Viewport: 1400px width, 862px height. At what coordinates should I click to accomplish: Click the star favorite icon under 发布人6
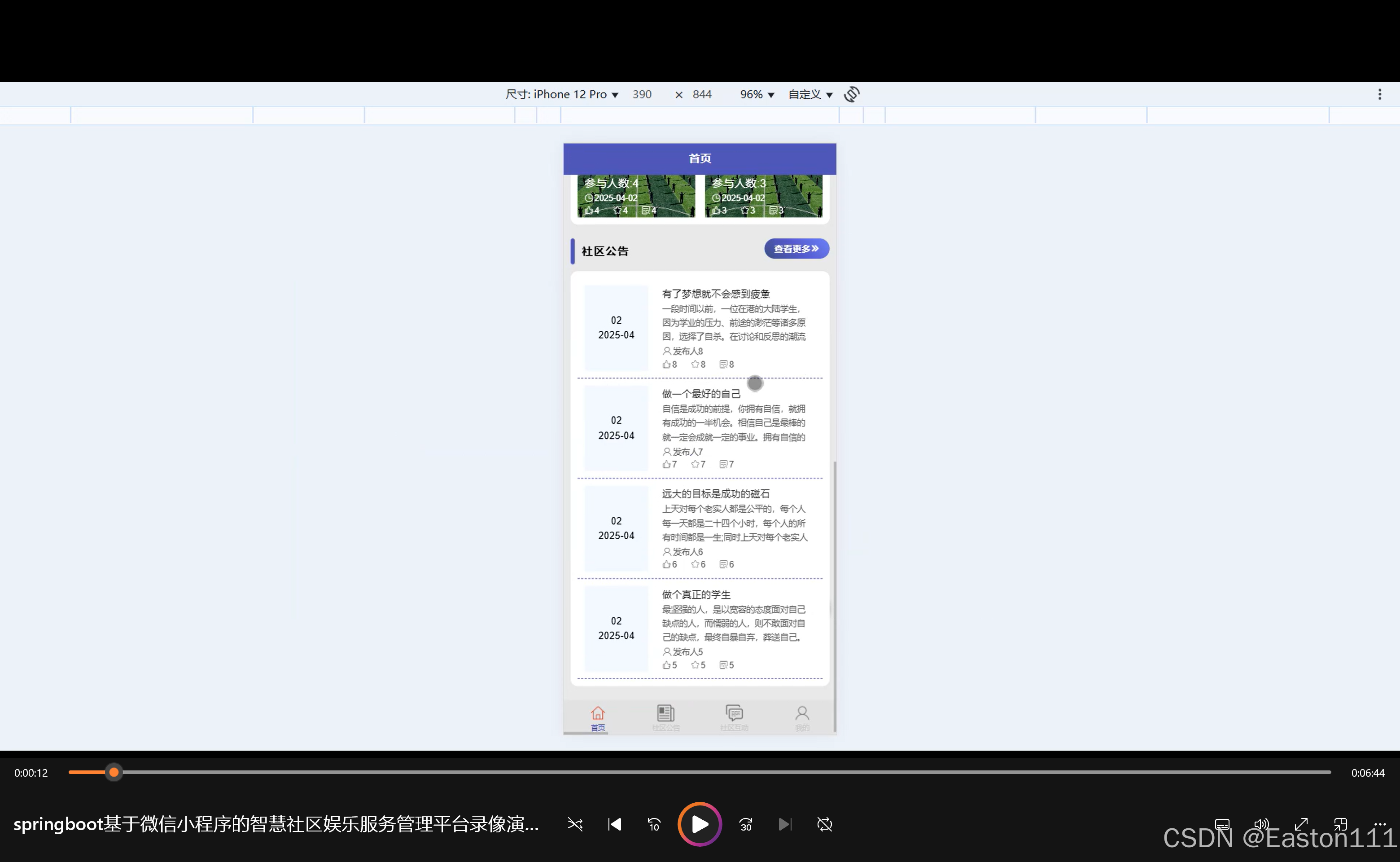pyautogui.click(x=695, y=564)
